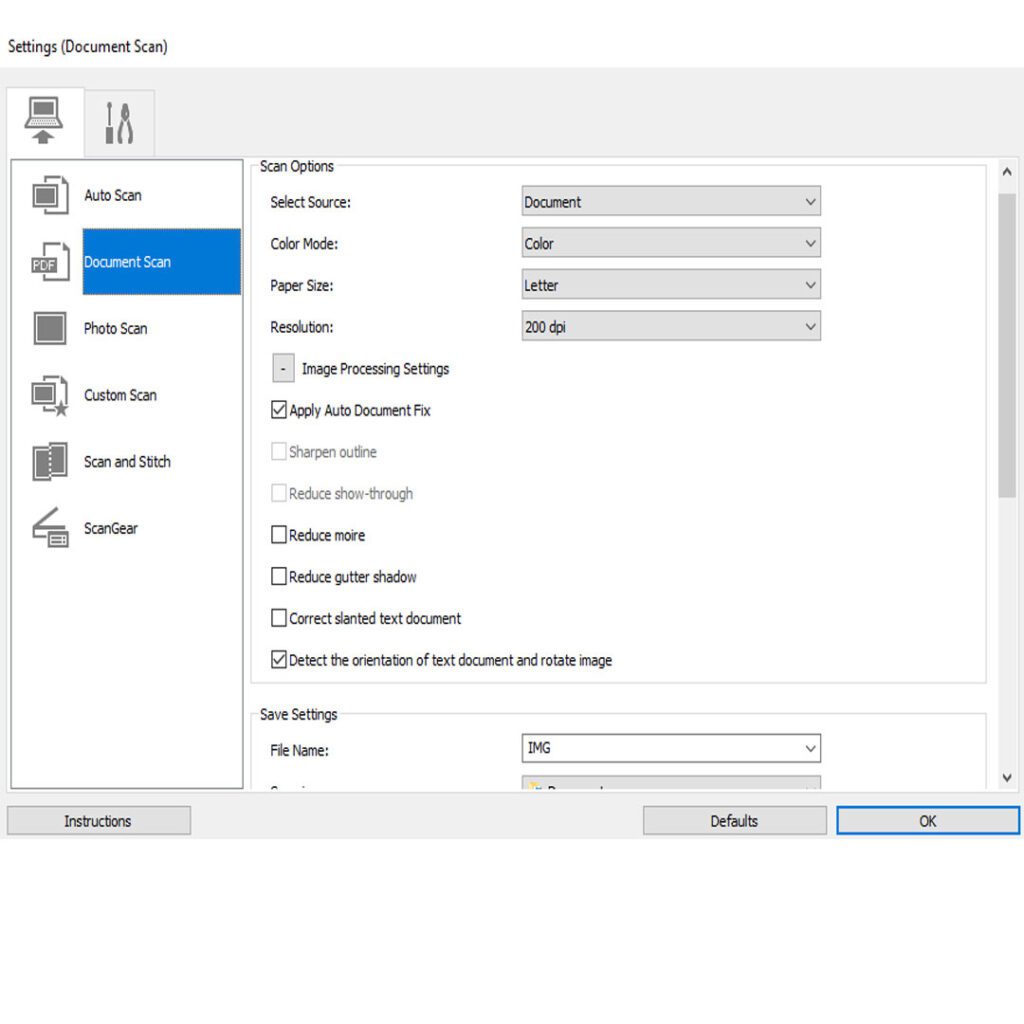The image size is (1024, 1024).
Task: Click the Instructions button
Action: (x=98, y=821)
